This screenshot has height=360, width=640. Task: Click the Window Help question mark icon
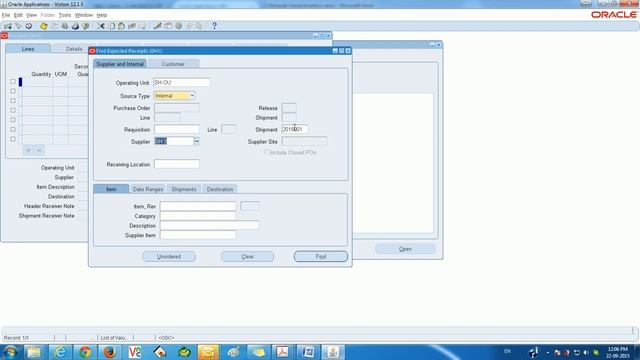pos(214,26)
